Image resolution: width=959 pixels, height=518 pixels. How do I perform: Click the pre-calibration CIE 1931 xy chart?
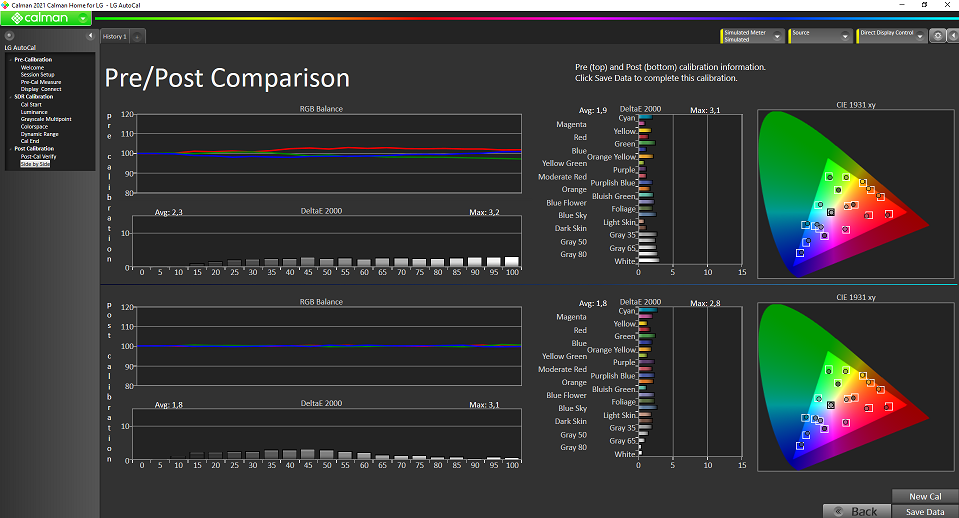pos(856,194)
